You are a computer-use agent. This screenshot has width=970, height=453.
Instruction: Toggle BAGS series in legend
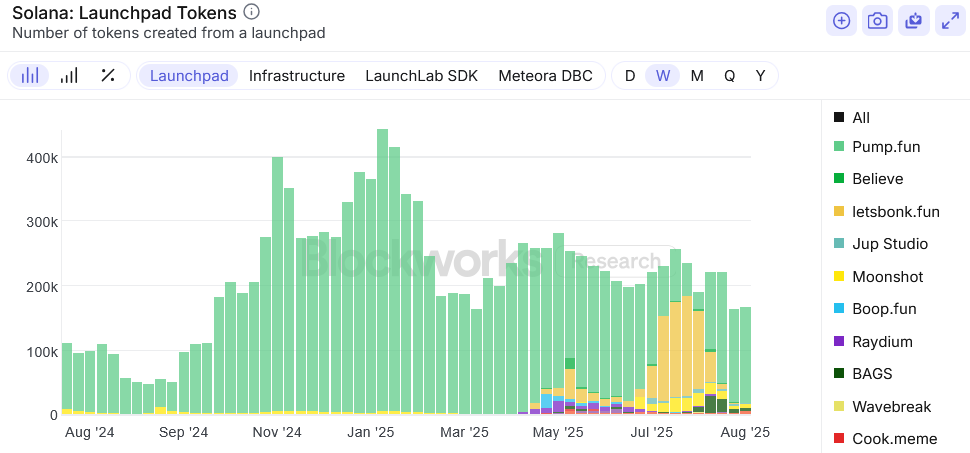click(863, 374)
